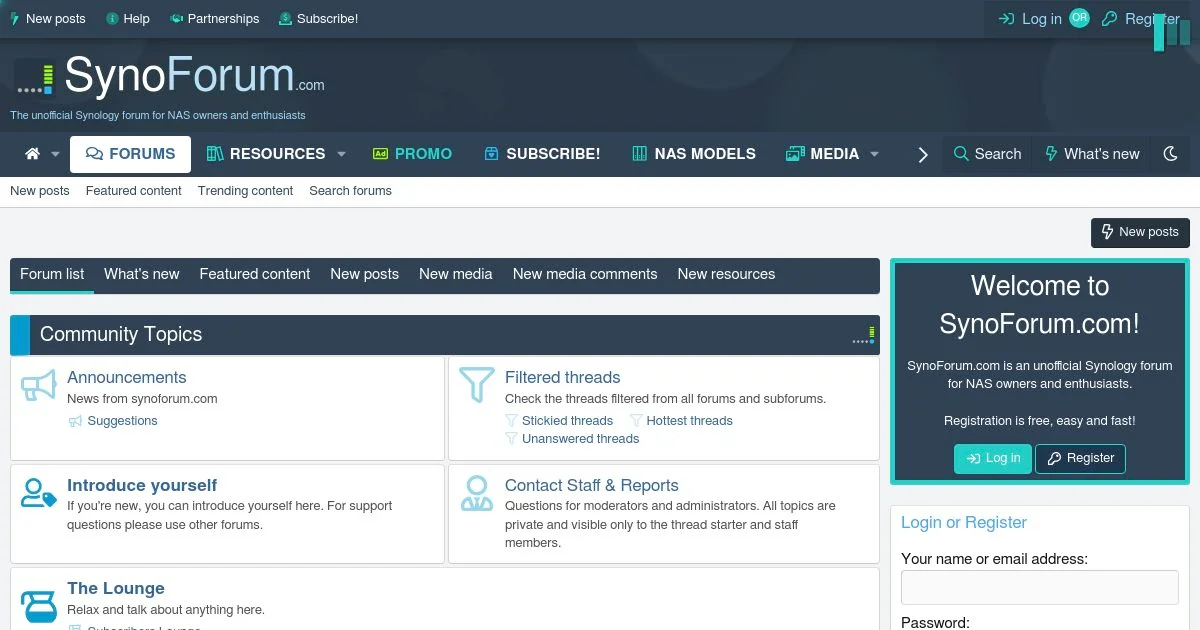Click the dark New posts button

[1140, 232]
